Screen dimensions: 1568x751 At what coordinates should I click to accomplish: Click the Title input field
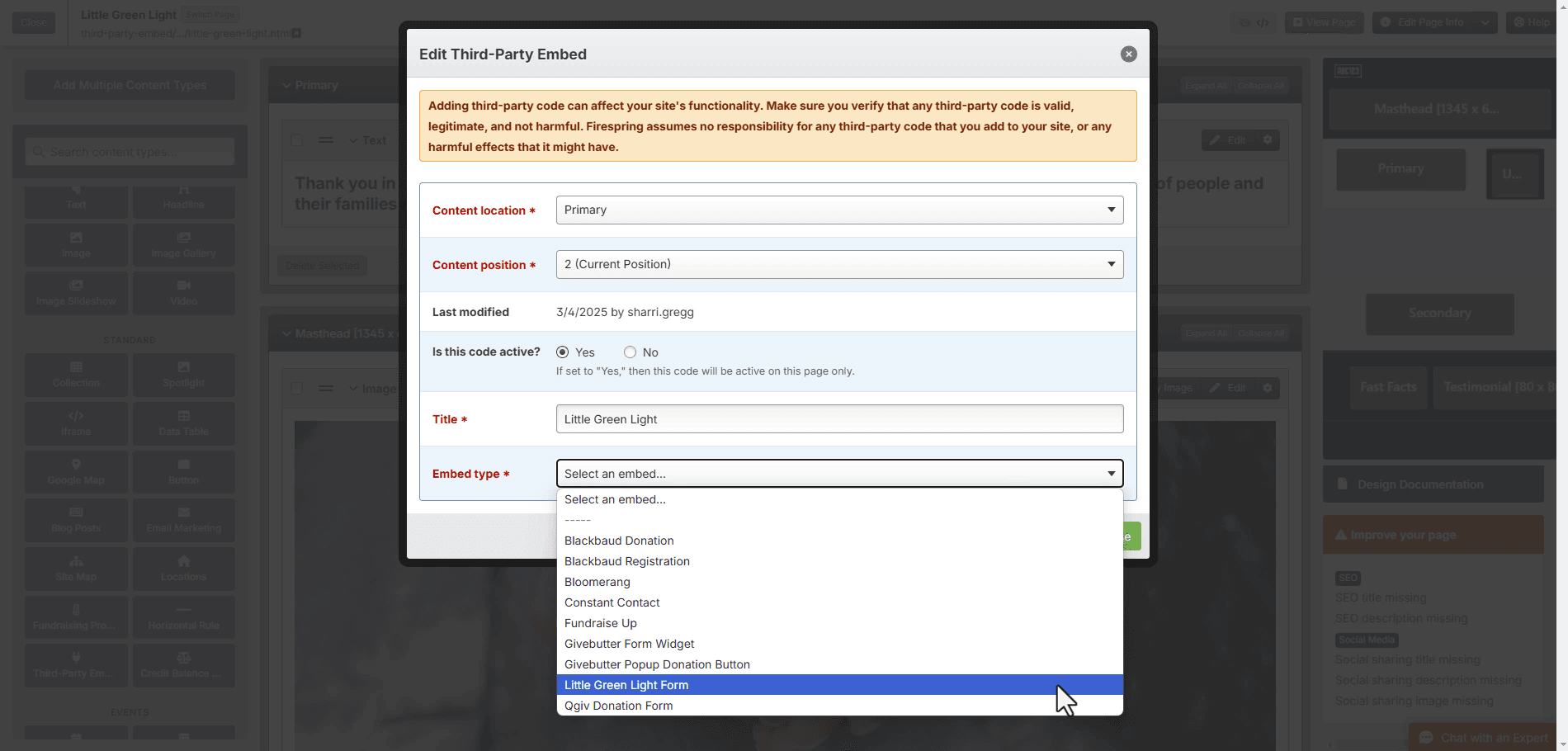[x=839, y=419]
